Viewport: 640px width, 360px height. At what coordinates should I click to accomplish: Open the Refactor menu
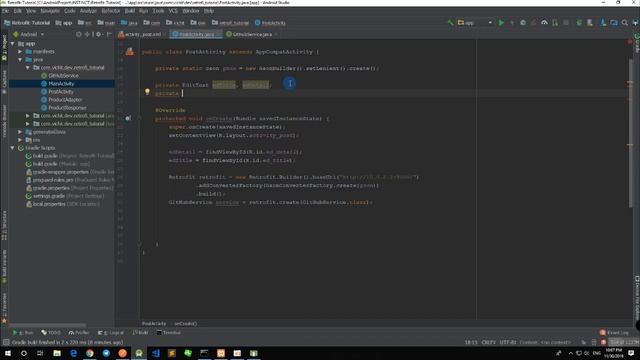pos(111,11)
